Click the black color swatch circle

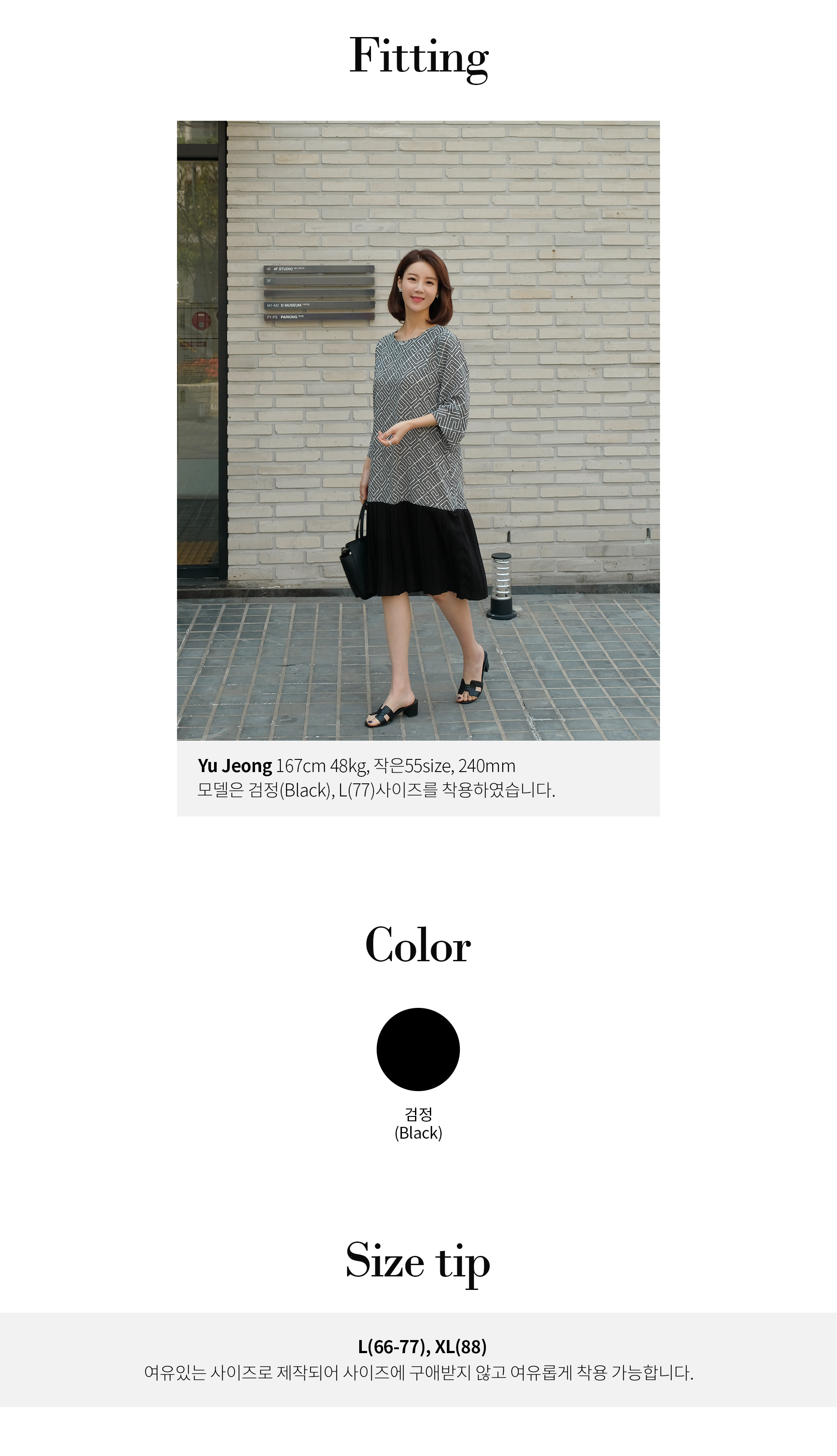(x=418, y=1049)
